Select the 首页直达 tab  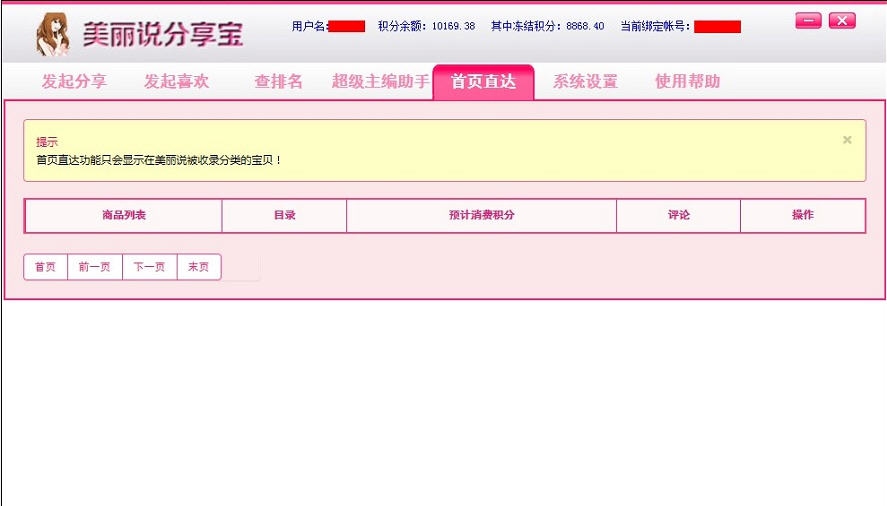click(x=483, y=82)
